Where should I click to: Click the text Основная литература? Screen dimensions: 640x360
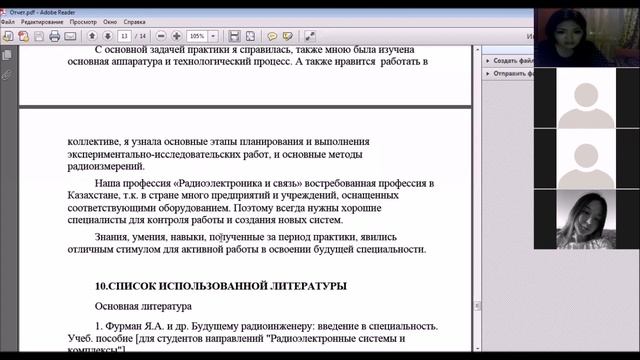(x=143, y=306)
